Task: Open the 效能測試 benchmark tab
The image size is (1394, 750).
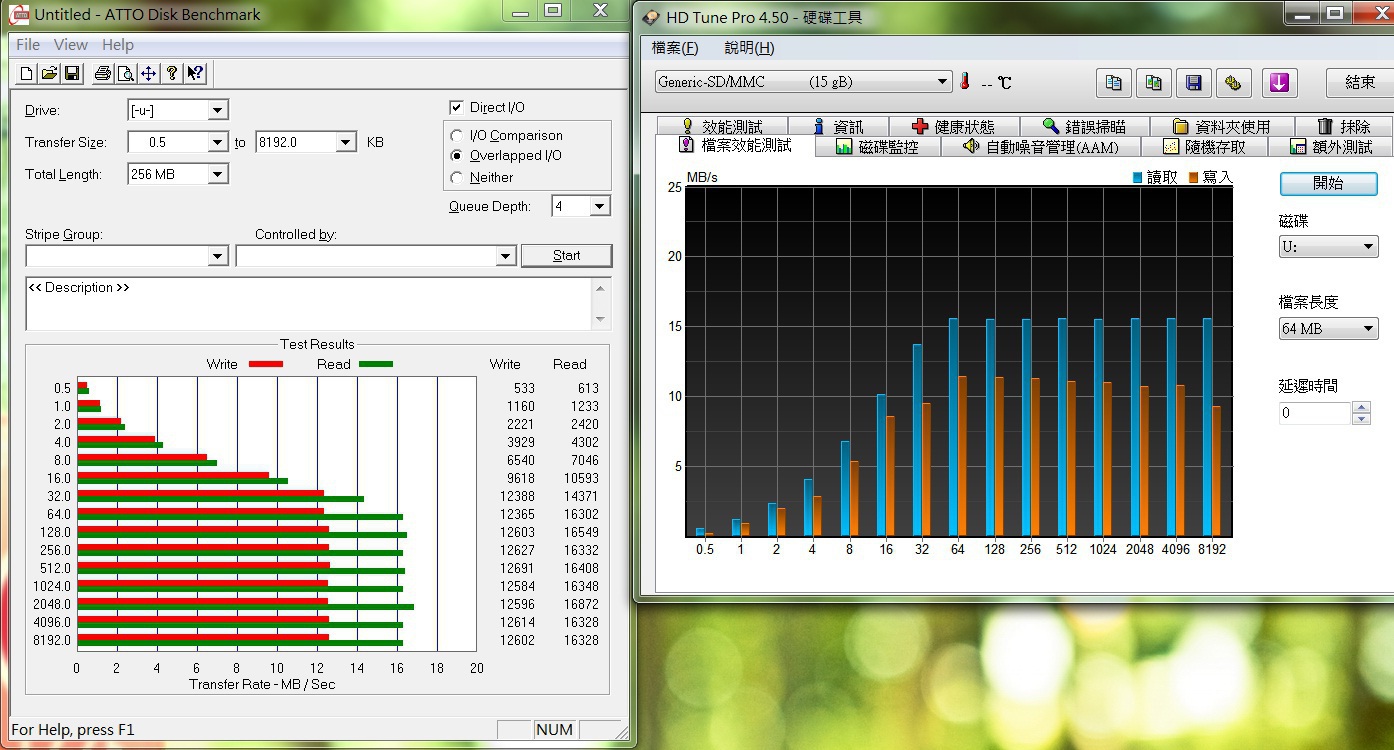Action: [x=722, y=126]
